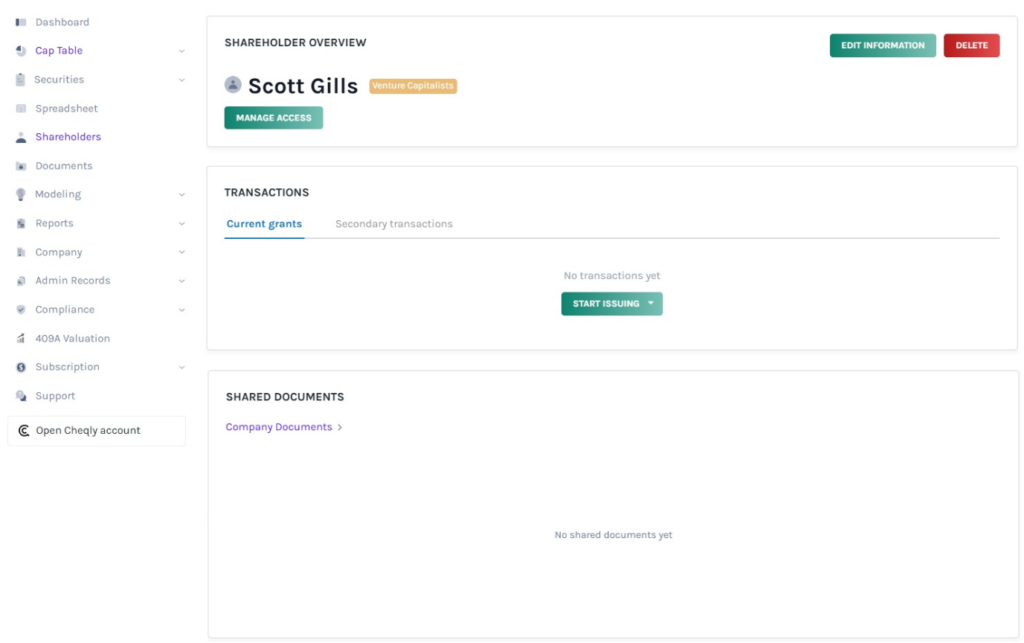Open the Company Documents link

click(279, 427)
